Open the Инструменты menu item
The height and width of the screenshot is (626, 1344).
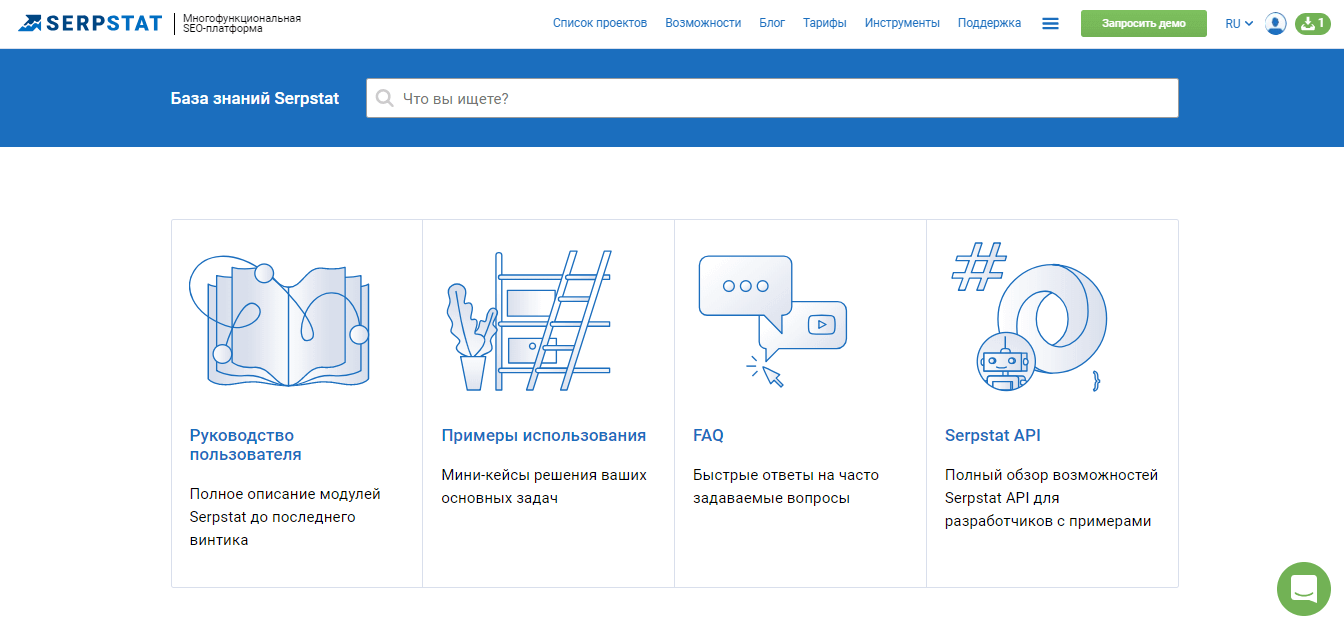coord(902,23)
